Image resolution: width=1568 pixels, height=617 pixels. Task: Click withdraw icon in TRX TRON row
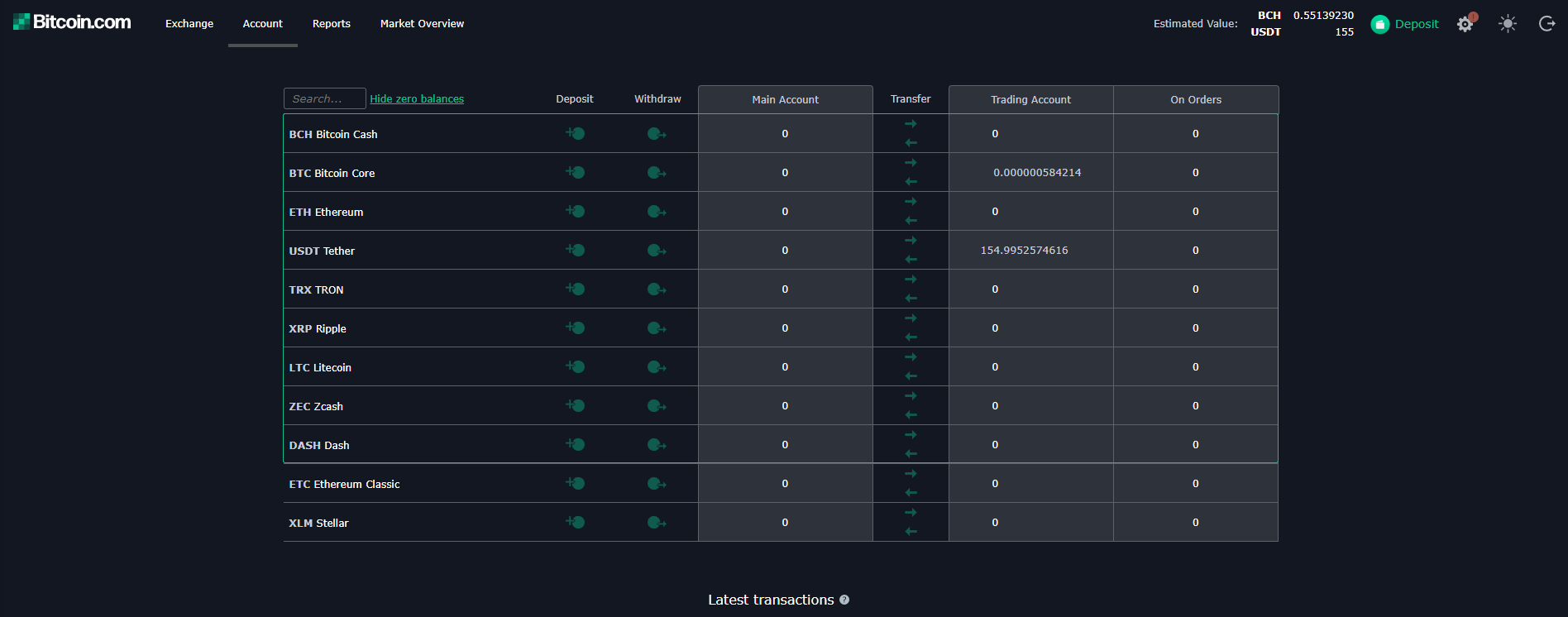coord(657,289)
